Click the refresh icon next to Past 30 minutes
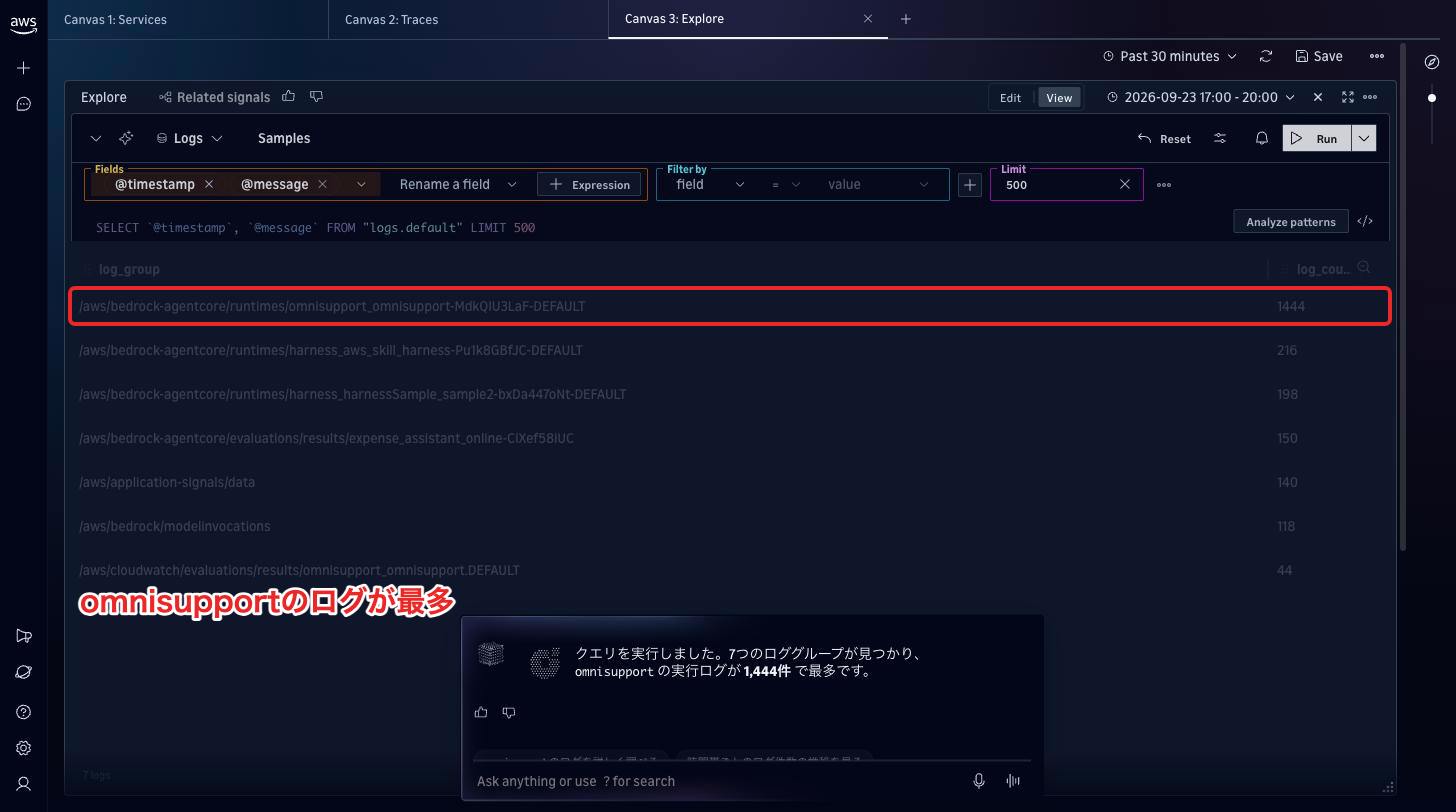Image resolution: width=1456 pixels, height=812 pixels. point(1266,56)
